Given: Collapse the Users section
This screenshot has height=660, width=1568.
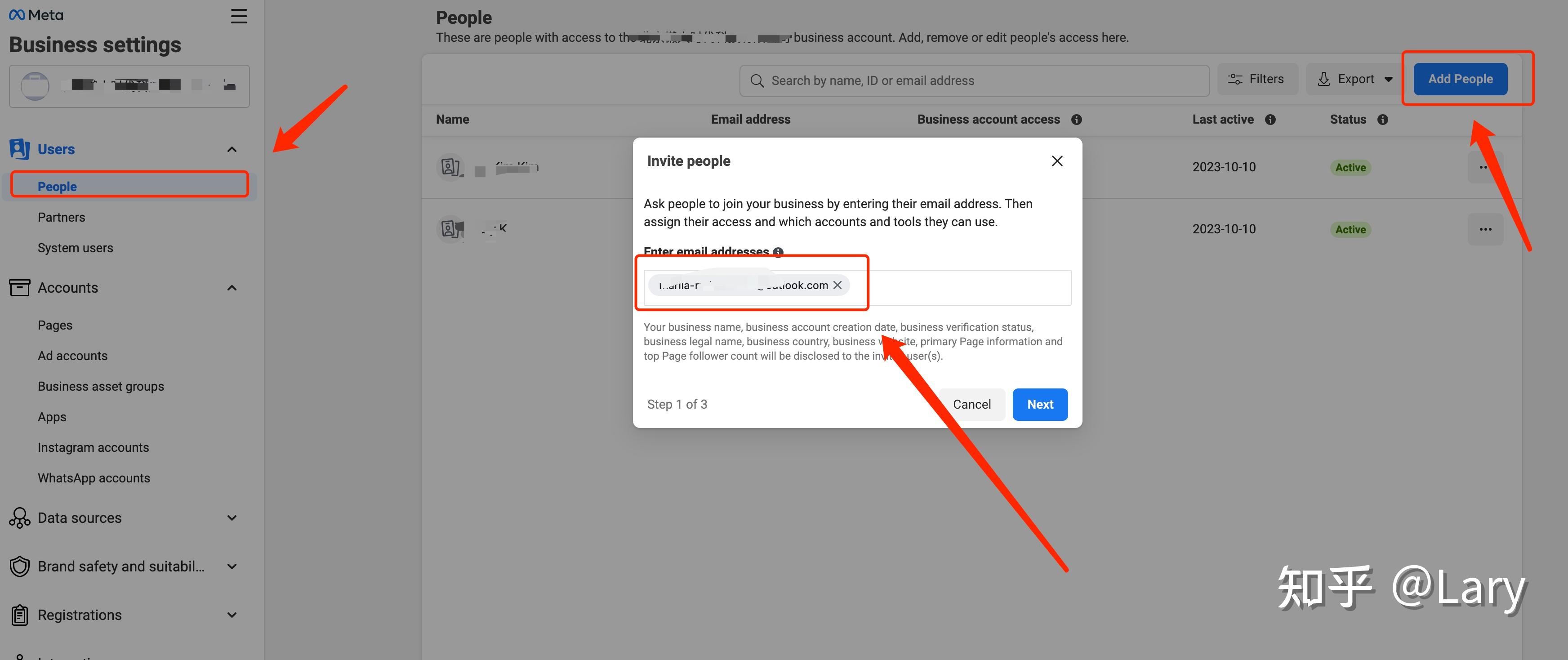Looking at the screenshot, I should click(232, 150).
